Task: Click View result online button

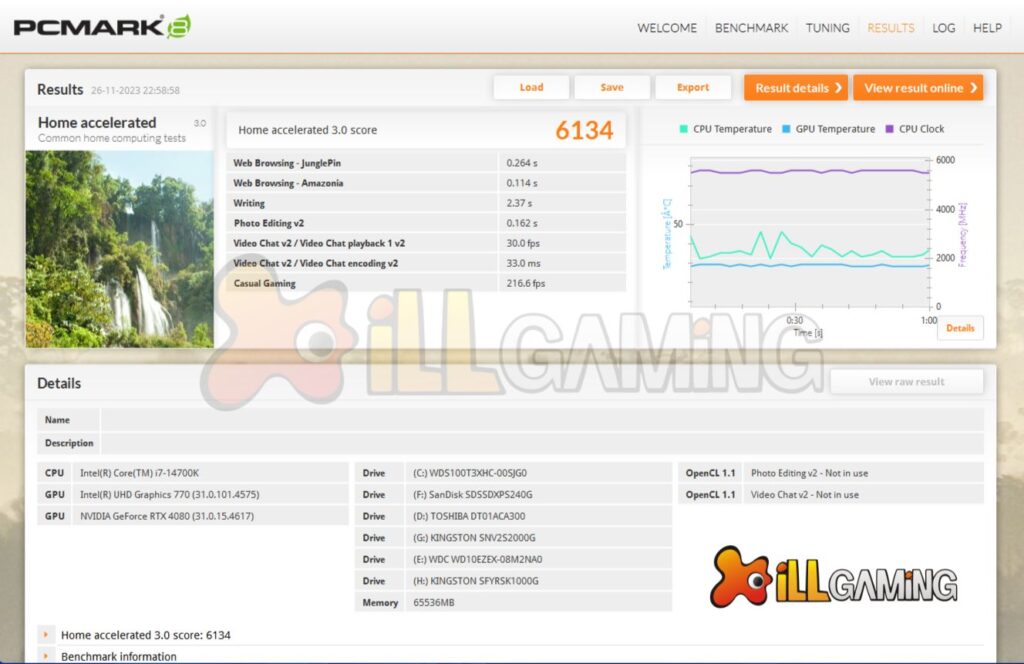Action: tap(918, 88)
